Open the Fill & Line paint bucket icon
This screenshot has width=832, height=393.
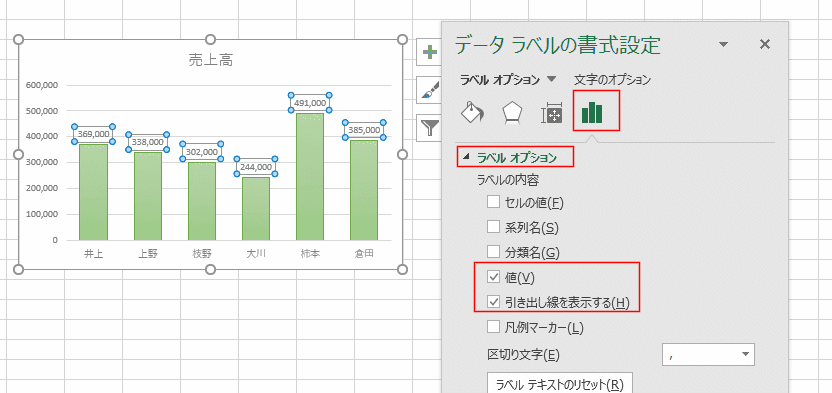(x=472, y=112)
